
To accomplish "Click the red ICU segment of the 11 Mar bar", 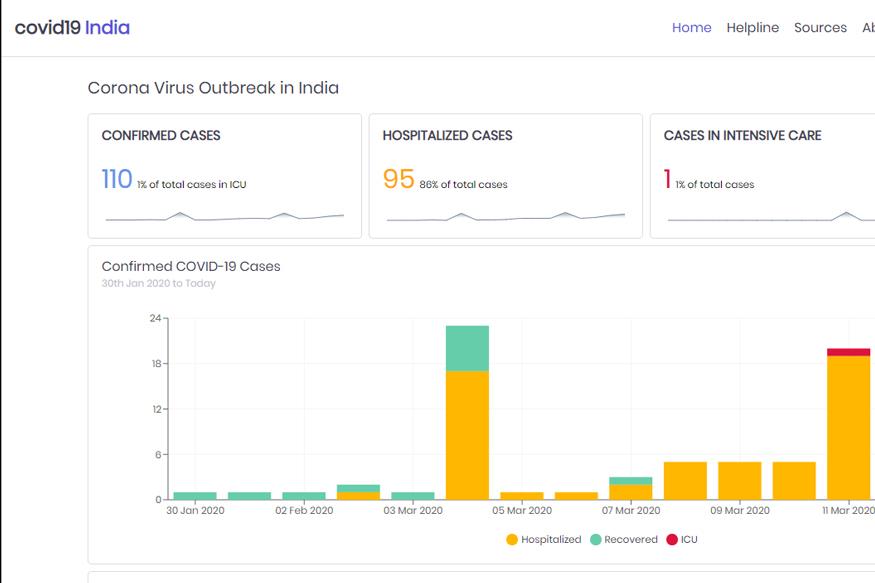I will [x=848, y=352].
